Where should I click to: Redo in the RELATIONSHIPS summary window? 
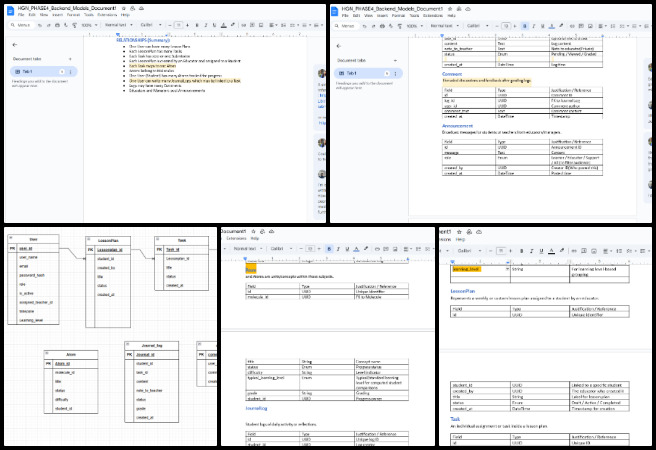48,25
